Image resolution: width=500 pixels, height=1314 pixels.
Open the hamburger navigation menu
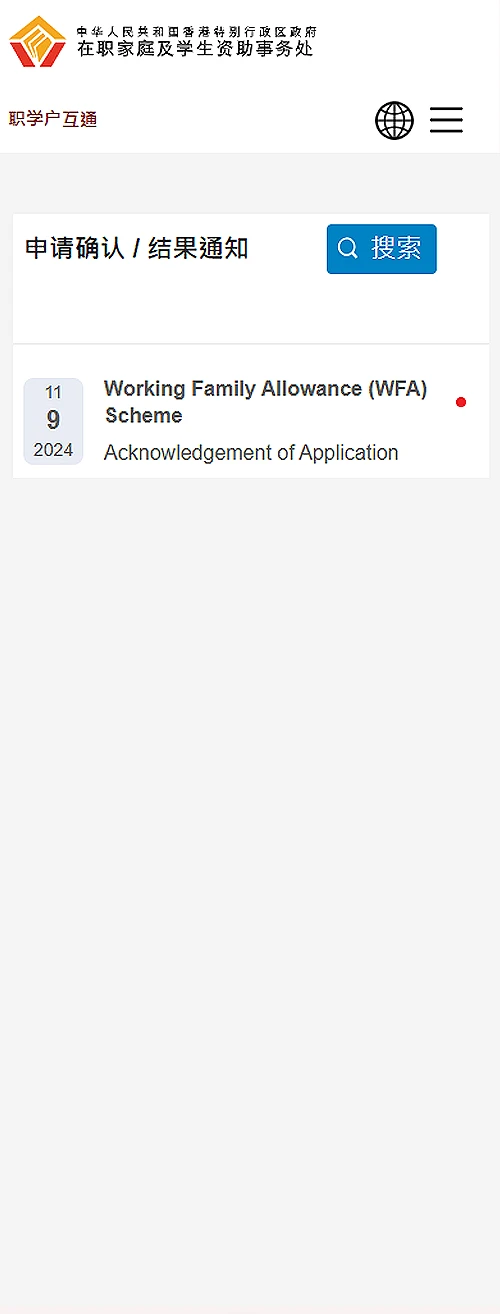pyautogui.click(x=446, y=120)
